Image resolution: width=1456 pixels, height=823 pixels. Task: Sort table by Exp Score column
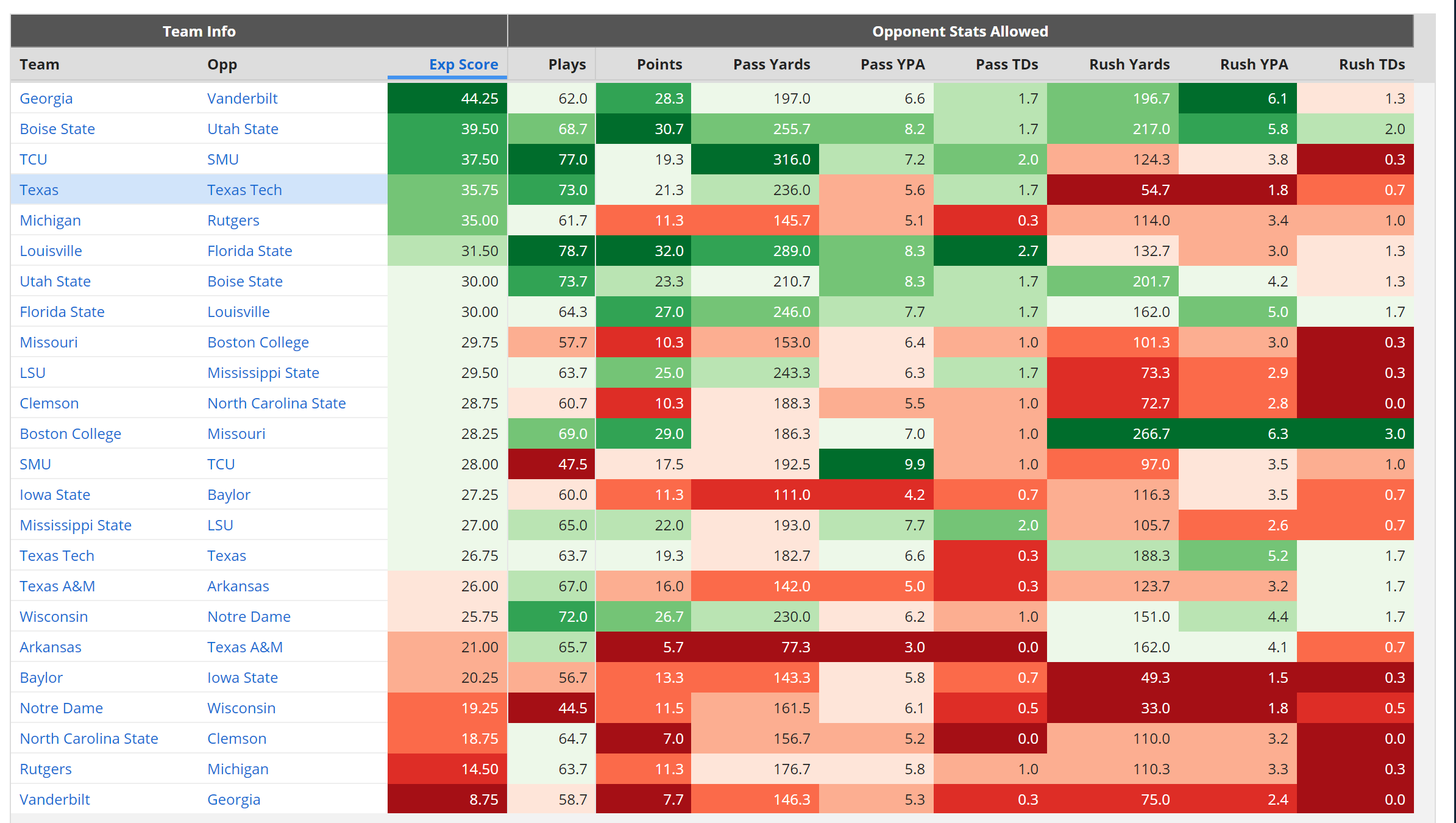point(463,64)
